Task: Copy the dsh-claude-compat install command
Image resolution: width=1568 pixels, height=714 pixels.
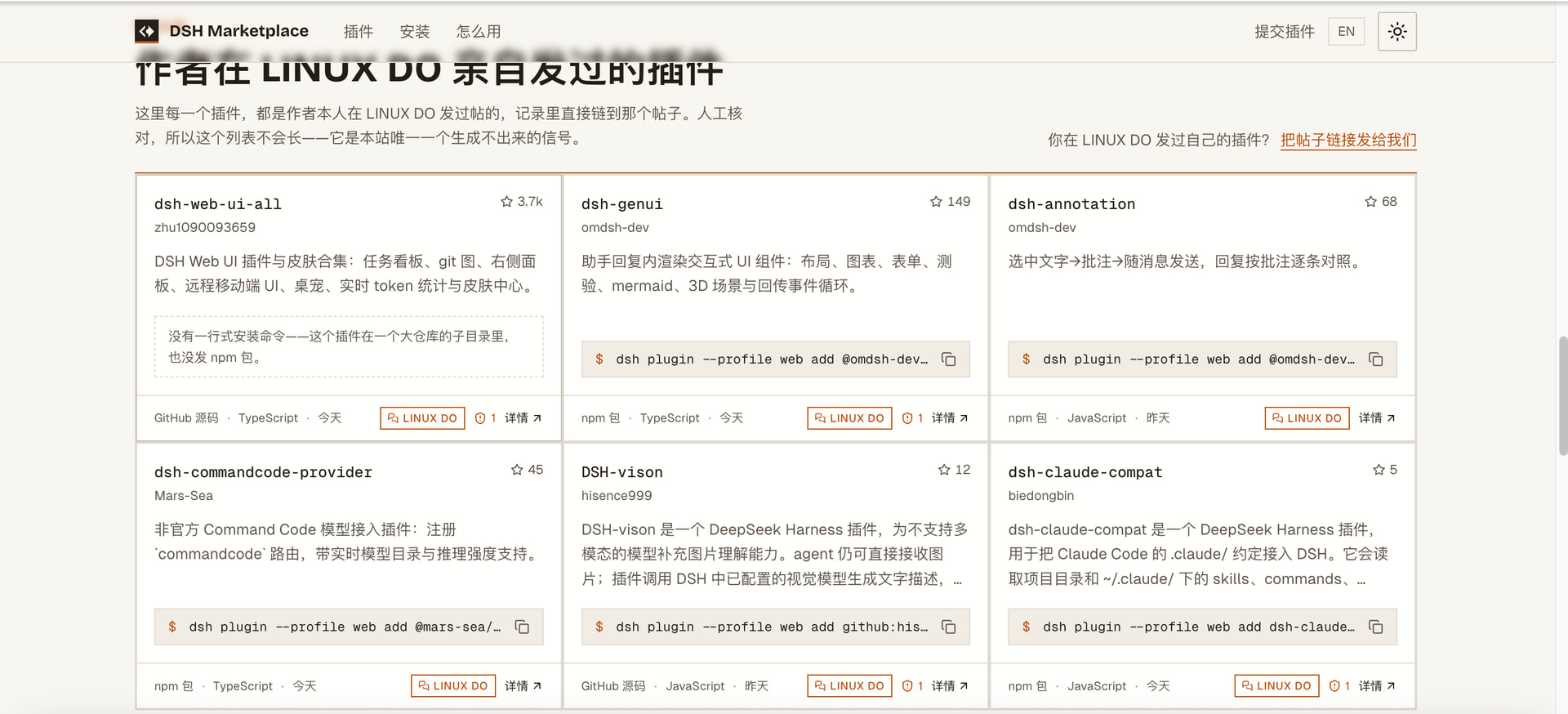Action: click(x=1376, y=627)
